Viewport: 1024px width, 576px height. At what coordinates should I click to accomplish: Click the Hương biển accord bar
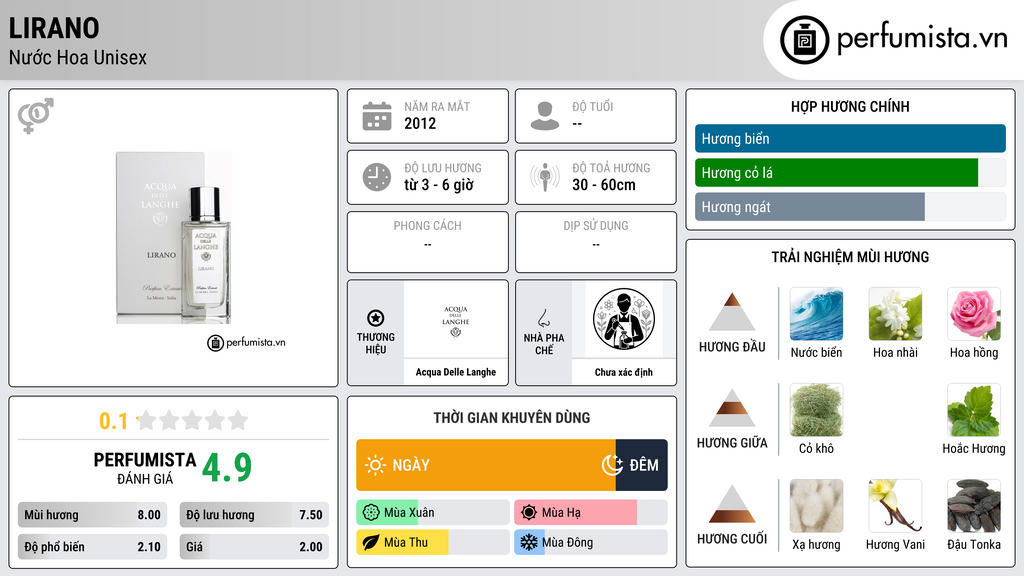850,138
